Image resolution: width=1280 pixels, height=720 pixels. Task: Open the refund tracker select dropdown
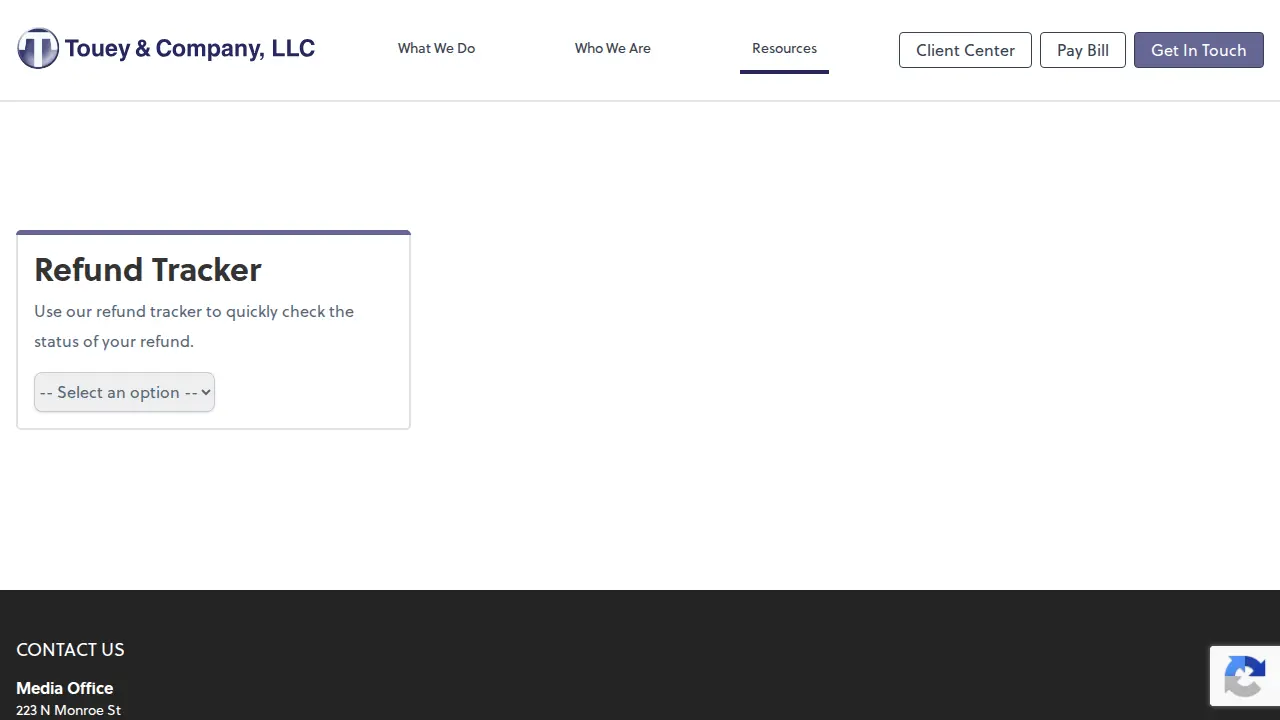point(124,392)
